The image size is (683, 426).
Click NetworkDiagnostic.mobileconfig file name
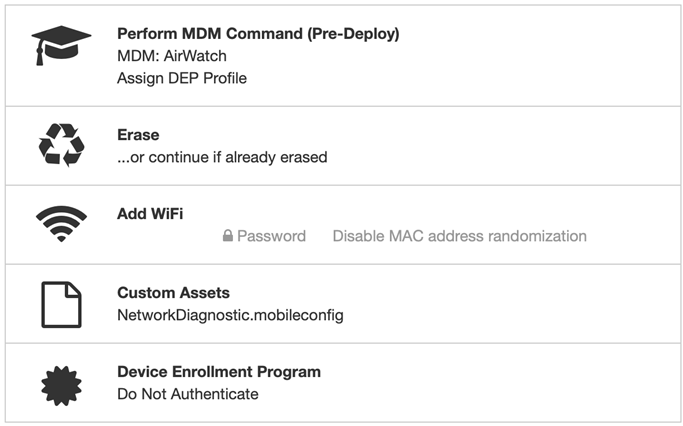(x=230, y=315)
